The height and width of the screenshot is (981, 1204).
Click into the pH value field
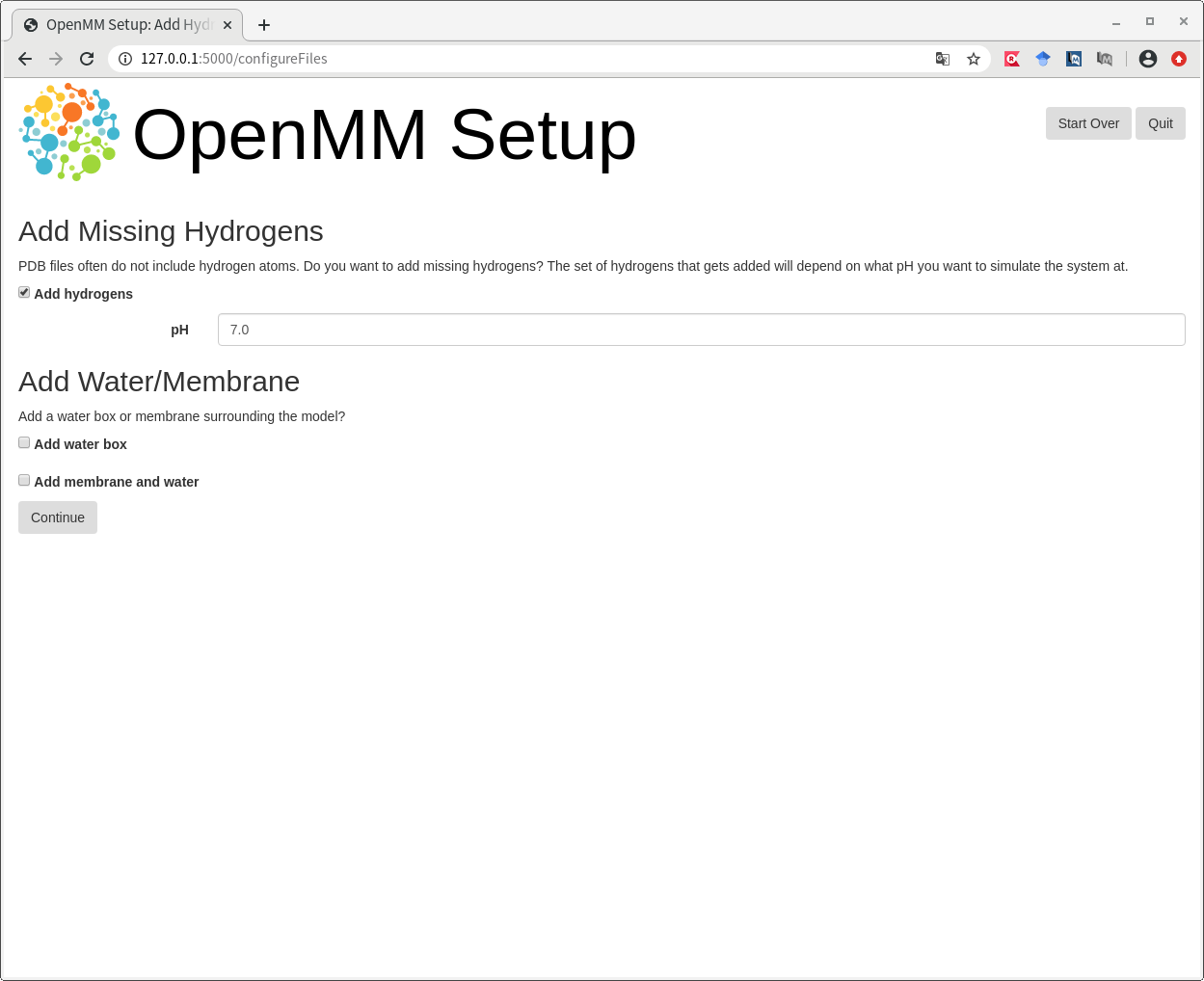coord(701,330)
